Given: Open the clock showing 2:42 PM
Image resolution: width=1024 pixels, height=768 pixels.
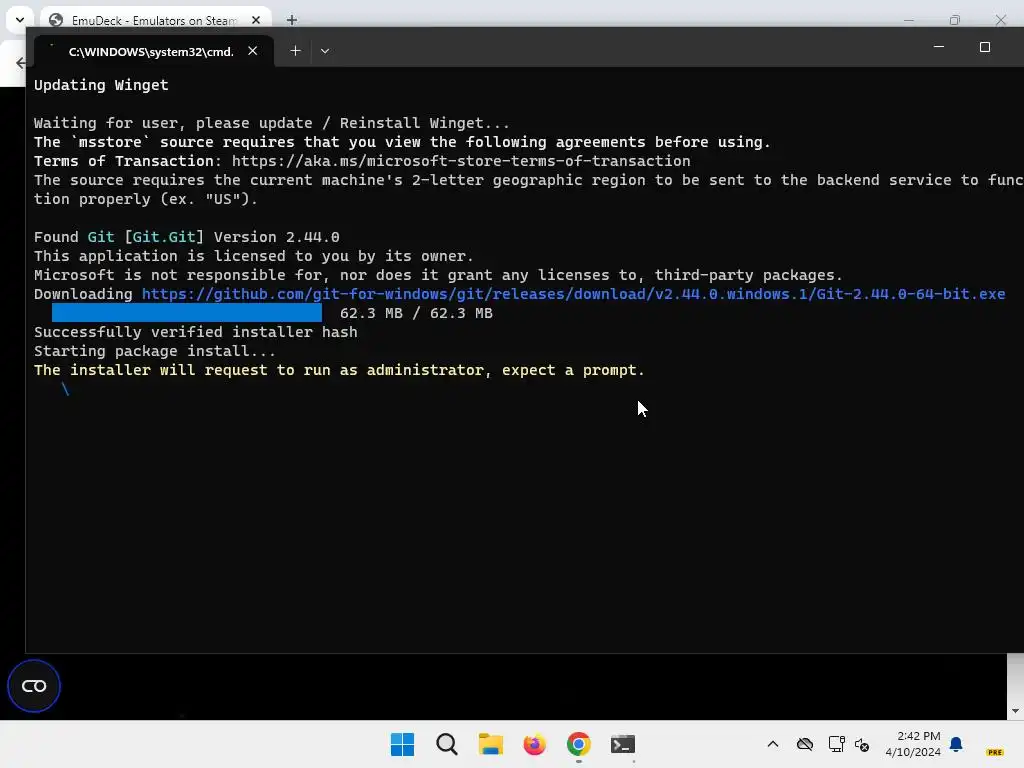Looking at the screenshot, I should click(x=913, y=744).
